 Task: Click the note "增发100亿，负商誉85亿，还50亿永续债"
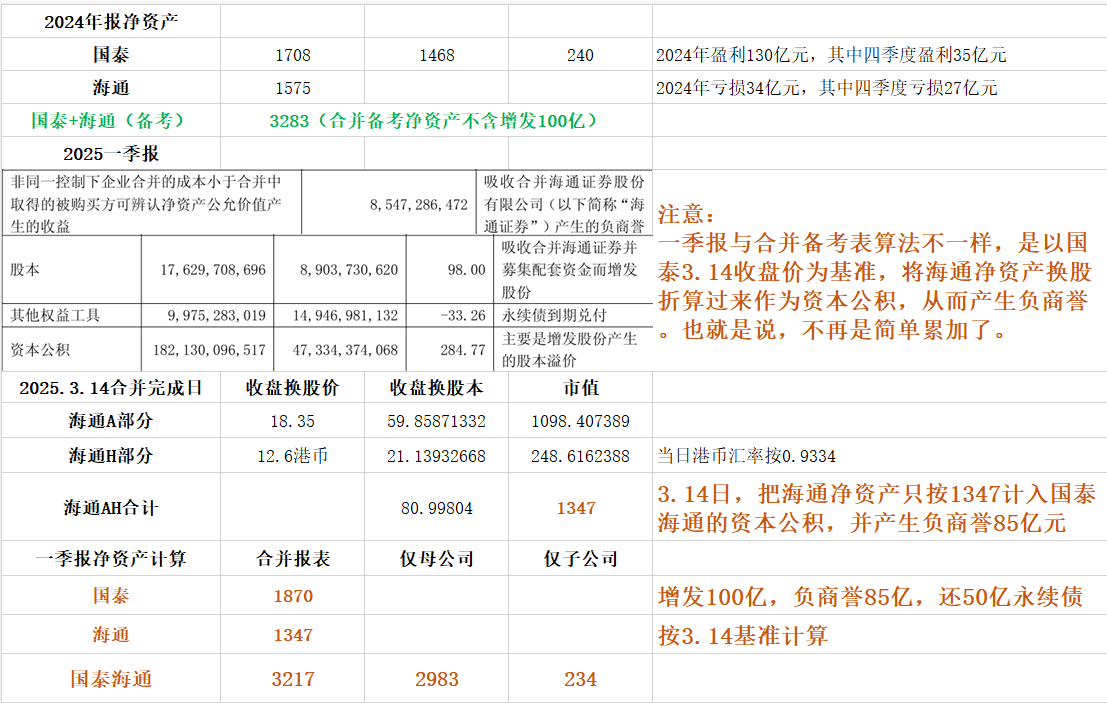pyautogui.click(x=870, y=597)
